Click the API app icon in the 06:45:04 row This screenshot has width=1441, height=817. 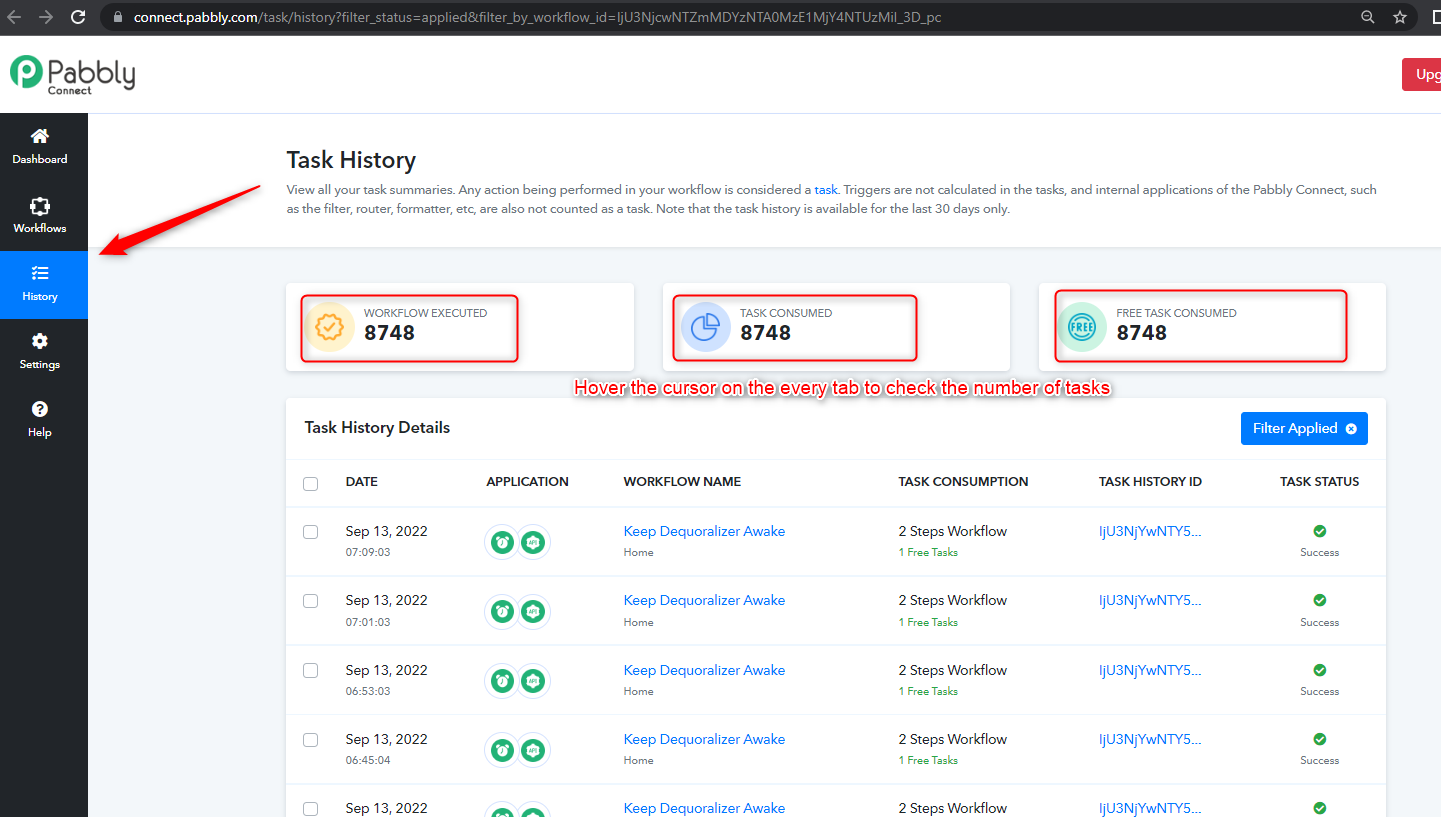533,750
